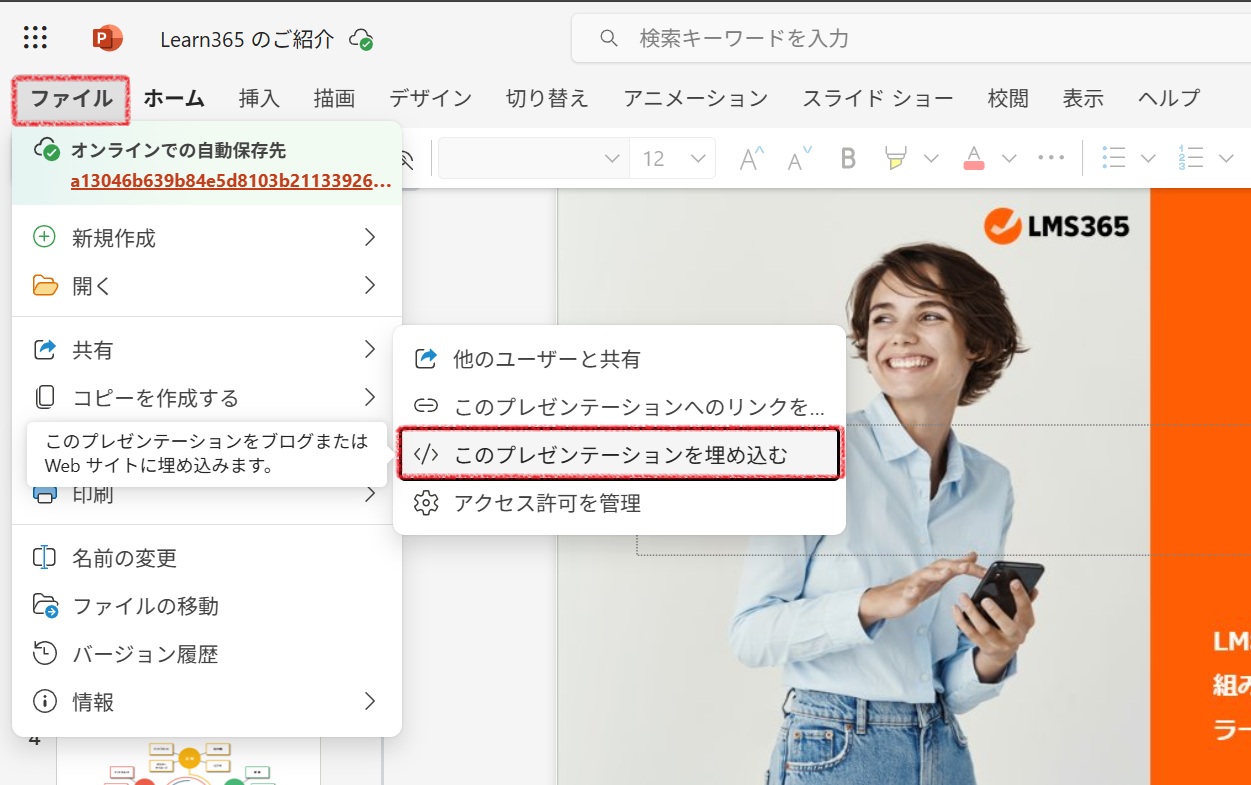1251x785 pixels.
Task: Switch to the ホーム tab
Action: point(174,98)
